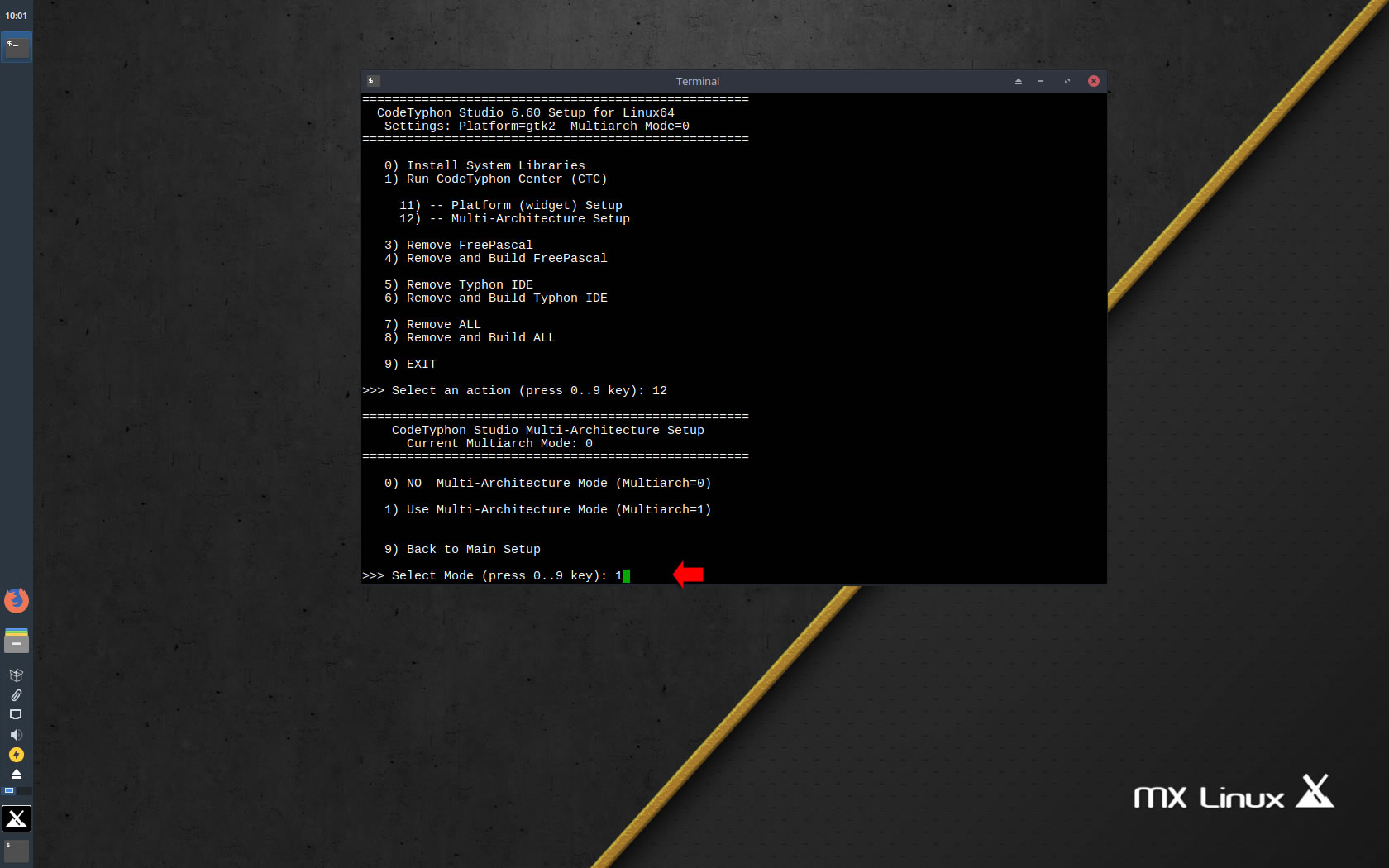Maximize the Terminal window
1389x868 pixels.
click(x=1067, y=81)
